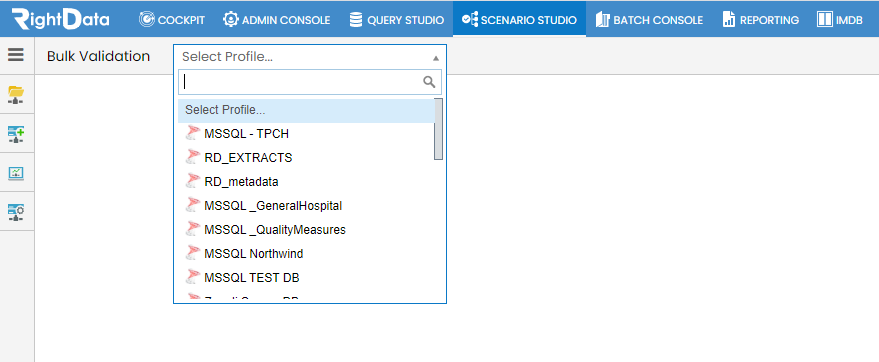Open the Admin Console tab
The width and height of the screenshot is (879, 362).
click(x=276, y=20)
